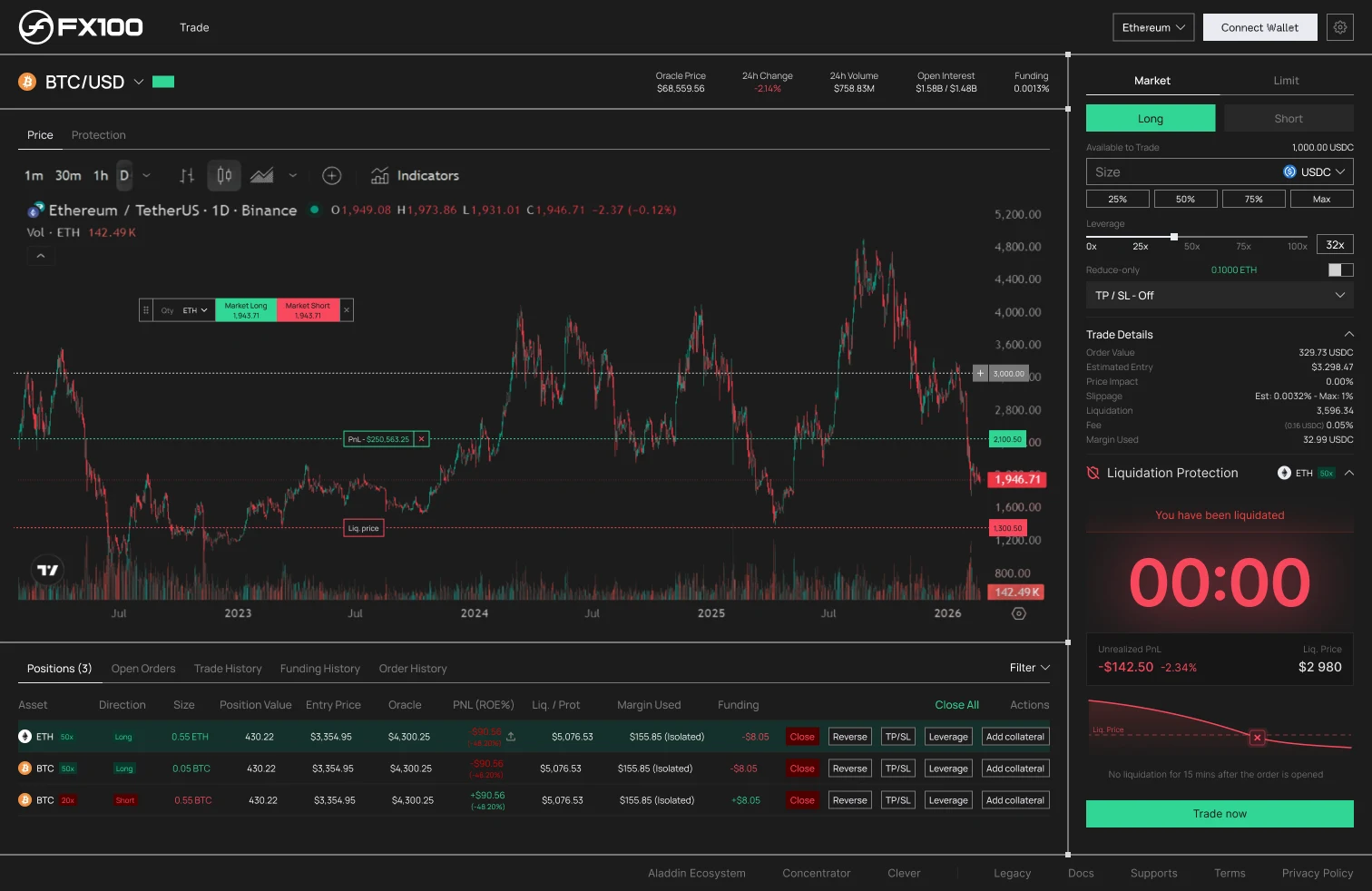Open chart settings gear beside the time axis
The height and width of the screenshot is (891, 1372).
[x=1019, y=613]
